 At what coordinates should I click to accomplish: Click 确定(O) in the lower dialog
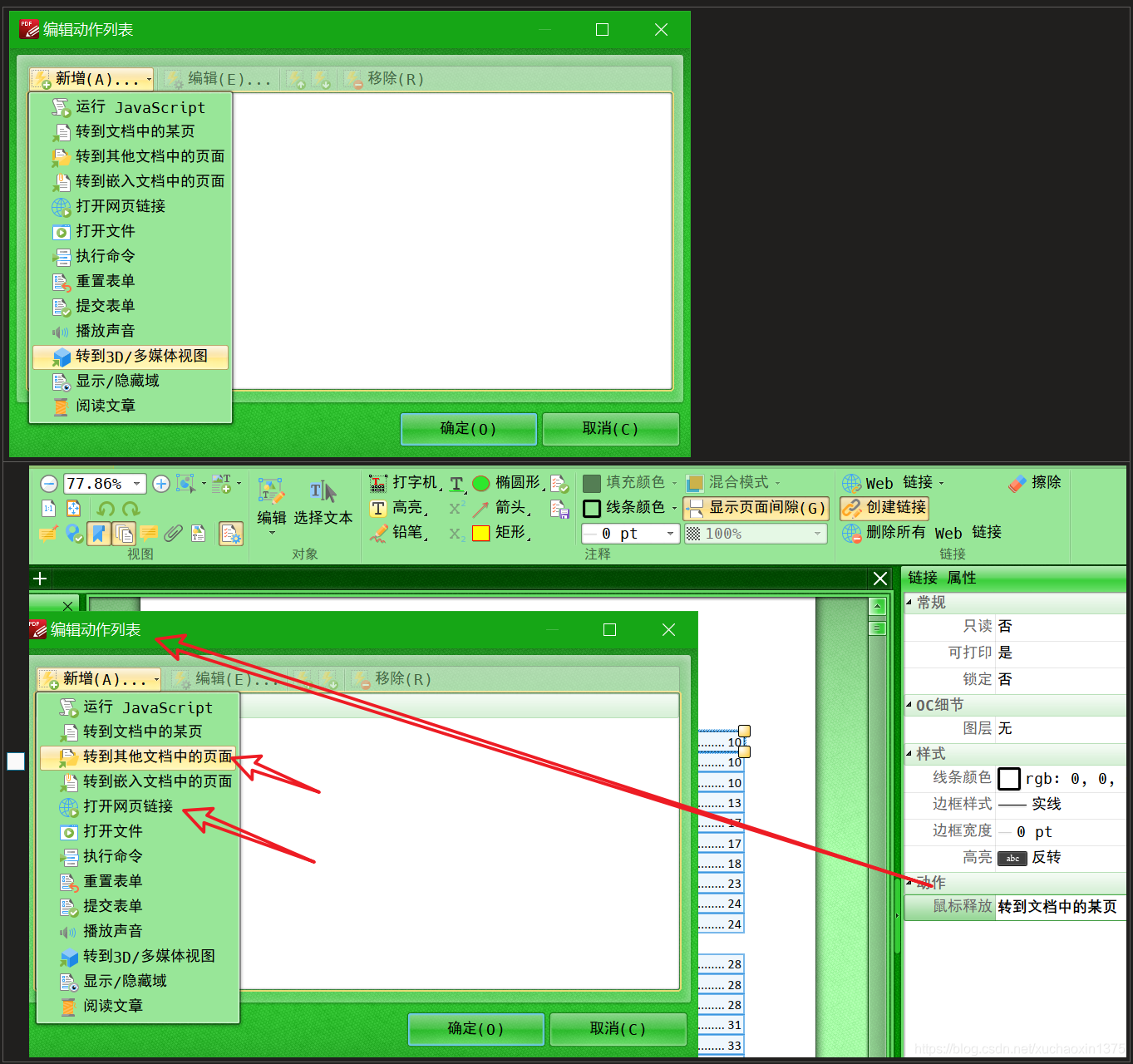point(476,1029)
